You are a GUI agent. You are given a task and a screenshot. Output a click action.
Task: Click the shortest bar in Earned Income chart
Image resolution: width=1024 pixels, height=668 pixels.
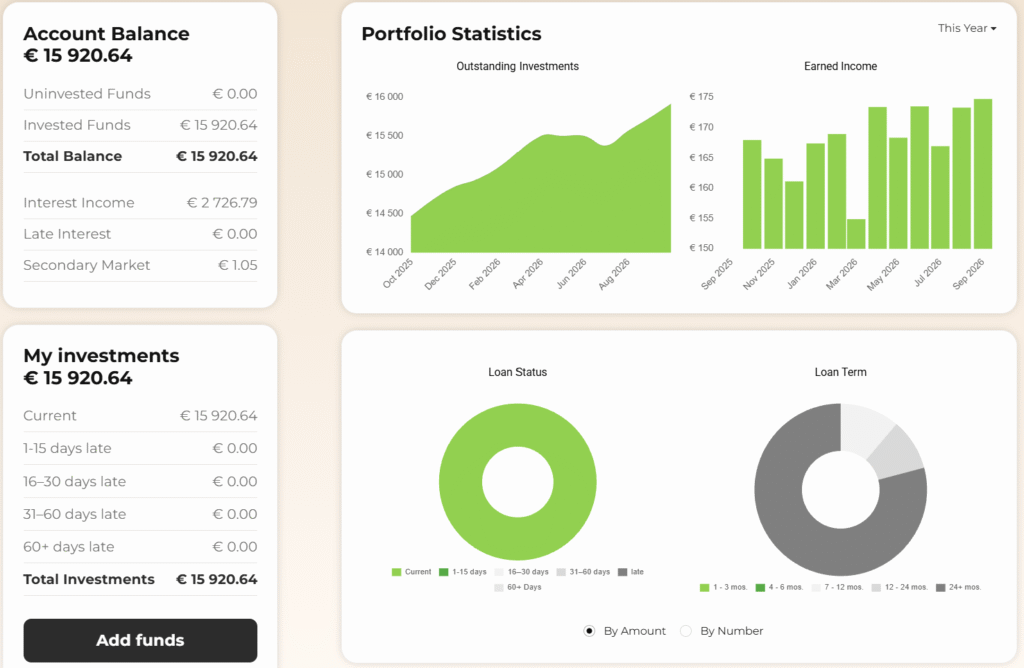(x=856, y=234)
